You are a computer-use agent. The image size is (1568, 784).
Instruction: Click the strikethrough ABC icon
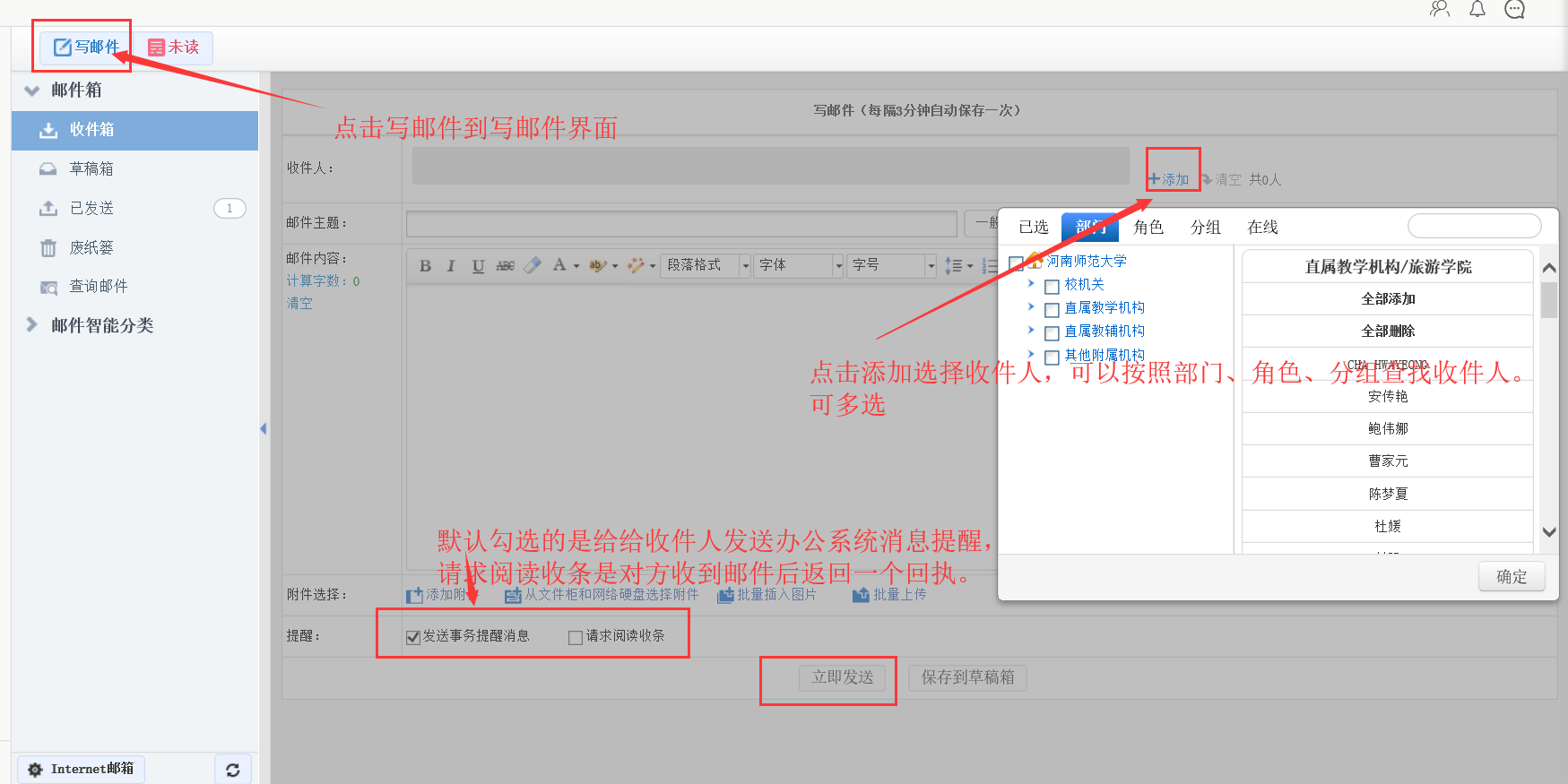[505, 266]
